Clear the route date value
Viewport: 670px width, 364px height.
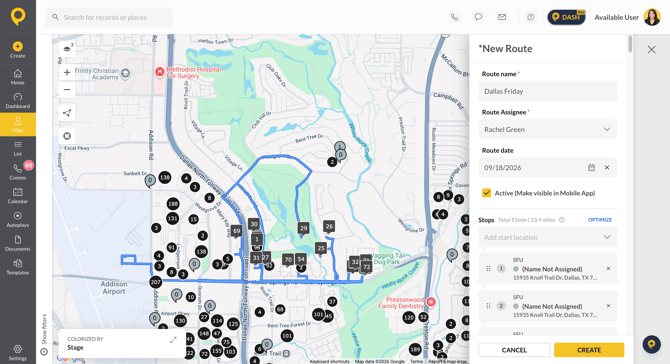click(607, 167)
